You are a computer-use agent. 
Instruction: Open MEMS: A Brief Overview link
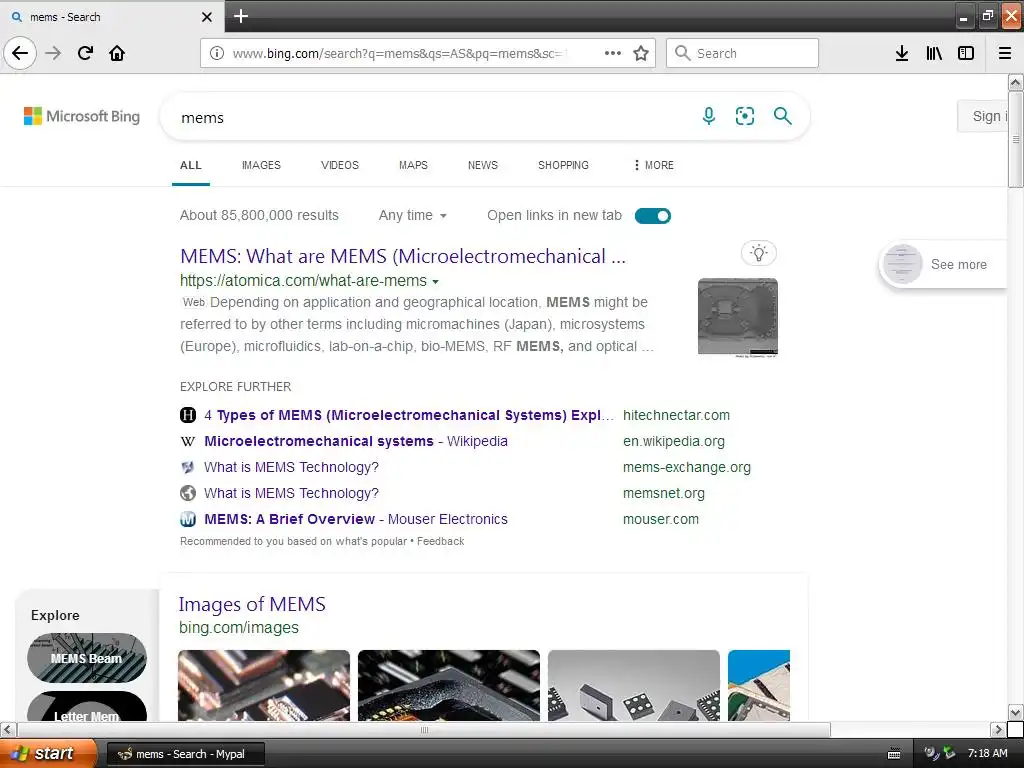(356, 519)
